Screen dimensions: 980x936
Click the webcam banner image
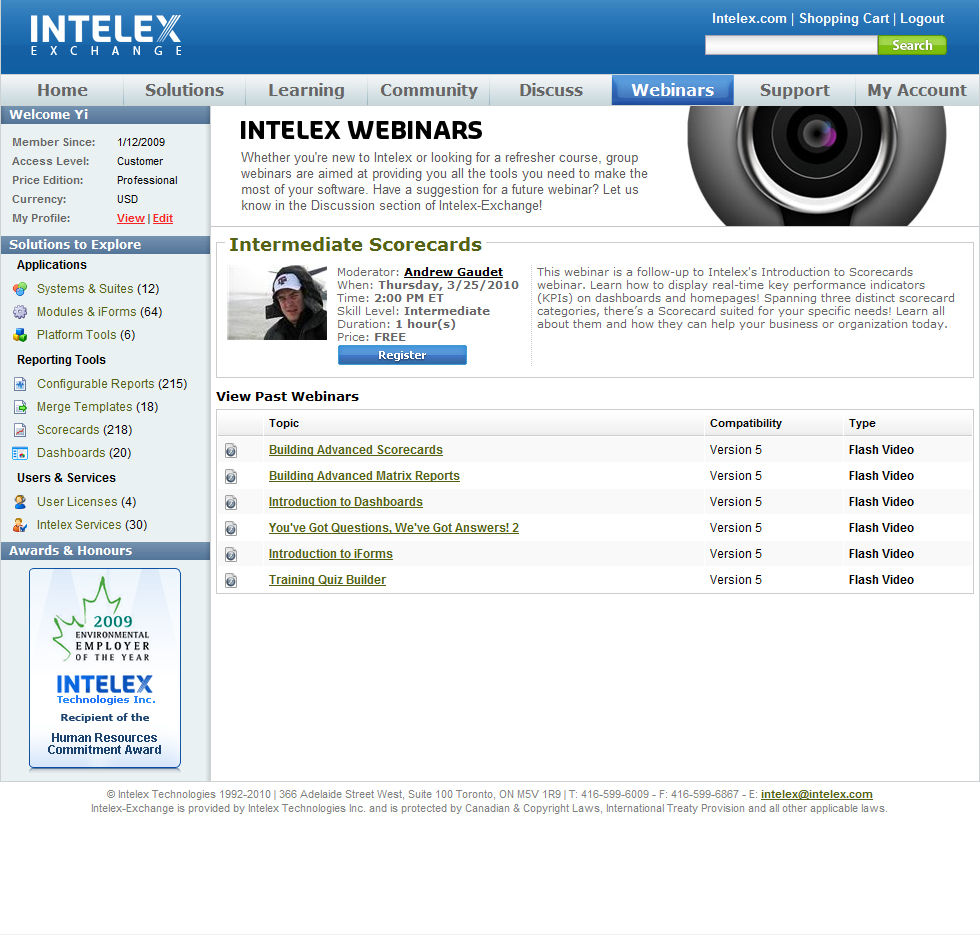click(x=816, y=166)
